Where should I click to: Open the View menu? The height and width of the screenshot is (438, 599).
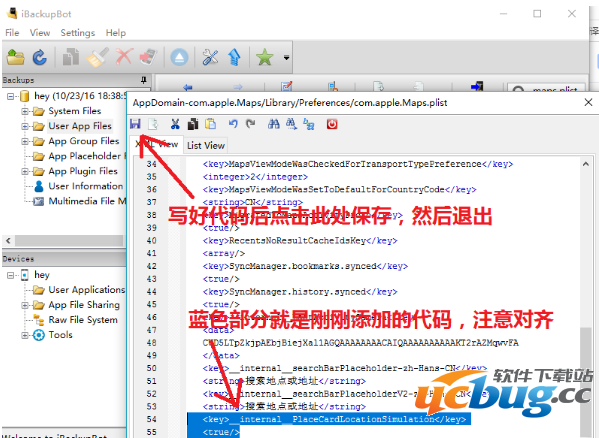click(40, 33)
